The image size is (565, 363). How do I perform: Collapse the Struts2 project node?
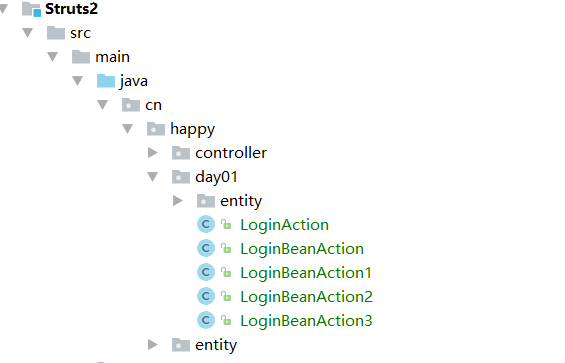tap(4, 9)
